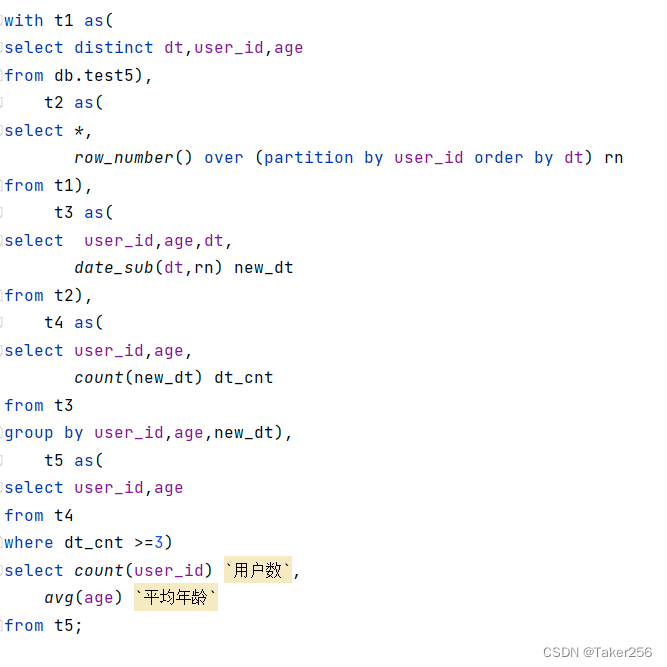The image size is (667, 667).
Task: Place the cursor on the date_sub function
Action: coord(114,268)
